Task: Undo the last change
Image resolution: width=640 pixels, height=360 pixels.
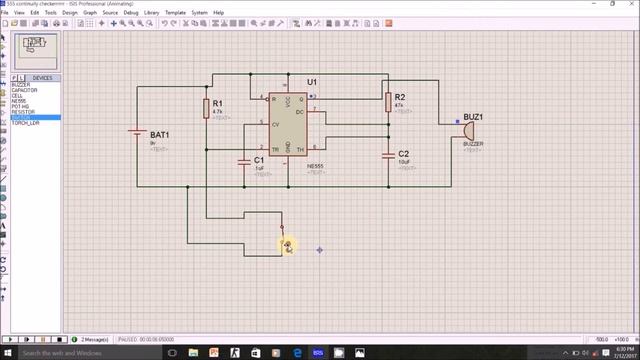Action: (164, 24)
